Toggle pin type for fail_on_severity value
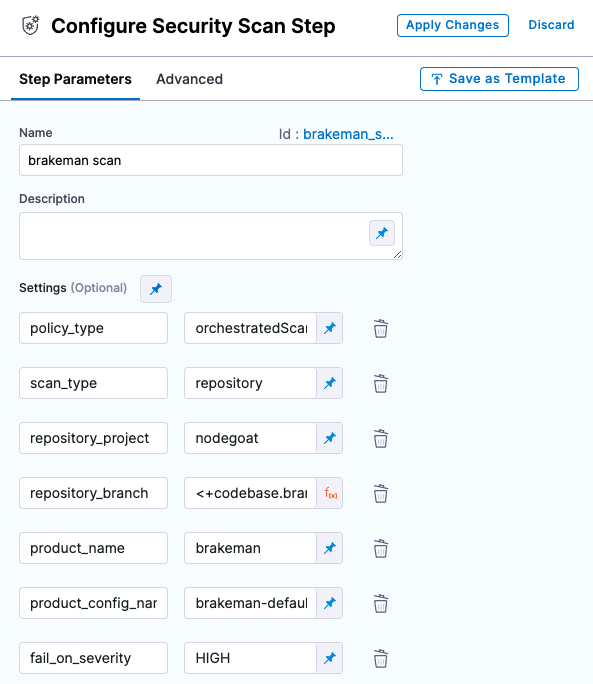The height and width of the screenshot is (684, 593). click(x=330, y=658)
